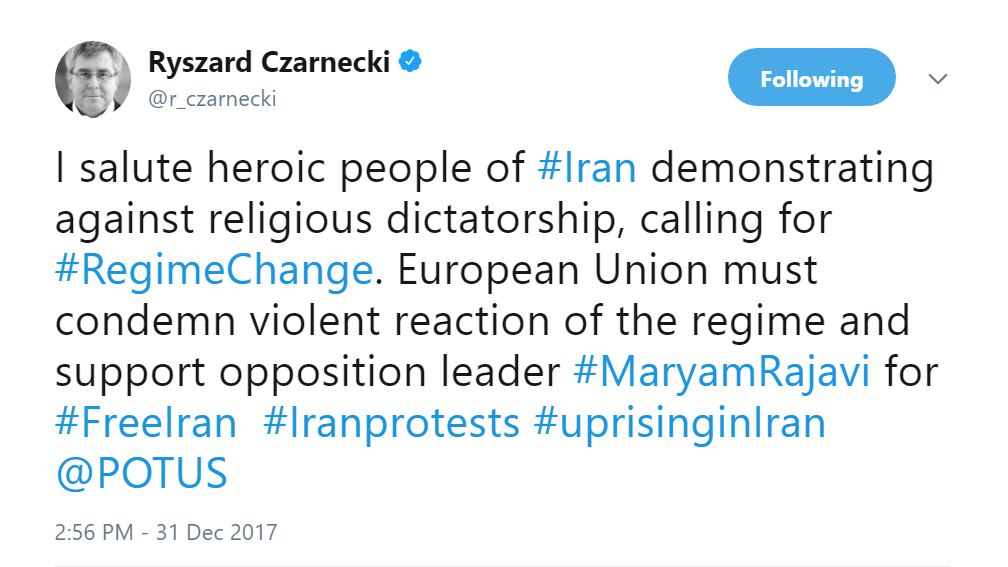View the #uprisinginIran hashtag feed
The height and width of the screenshot is (567, 1008).
(x=680, y=423)
